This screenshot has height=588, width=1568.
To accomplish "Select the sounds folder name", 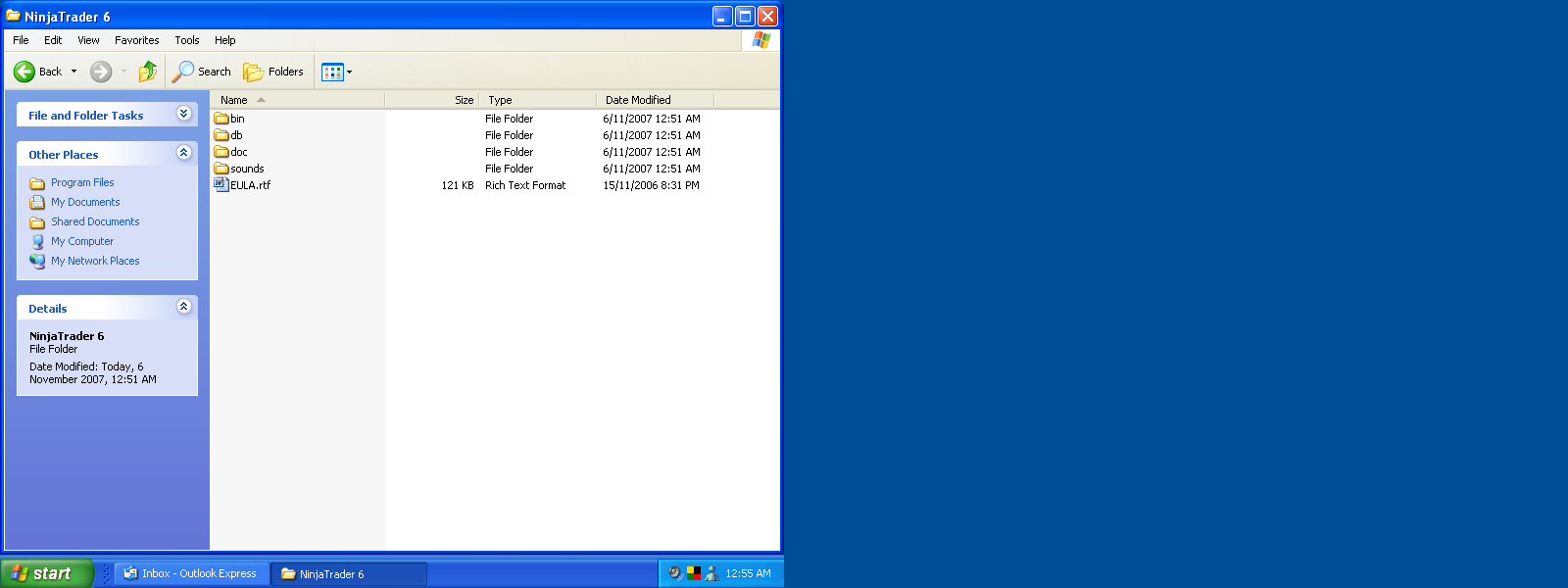I will pos(247,169).
